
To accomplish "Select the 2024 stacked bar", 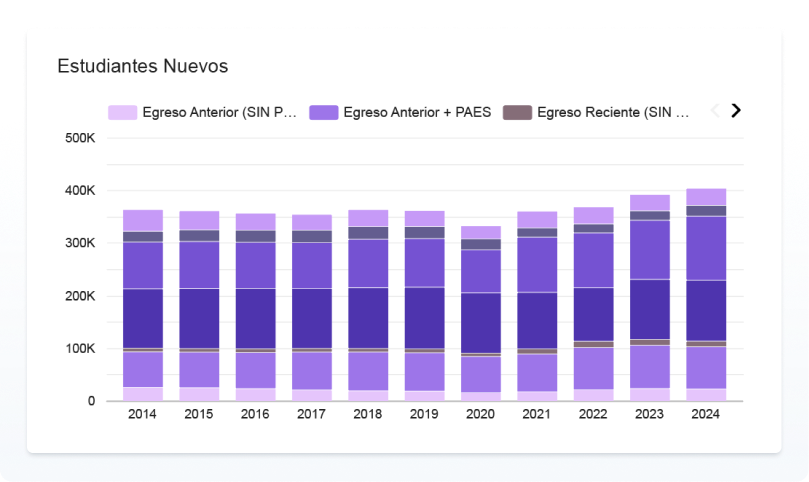I will click(x=706, y=300).
